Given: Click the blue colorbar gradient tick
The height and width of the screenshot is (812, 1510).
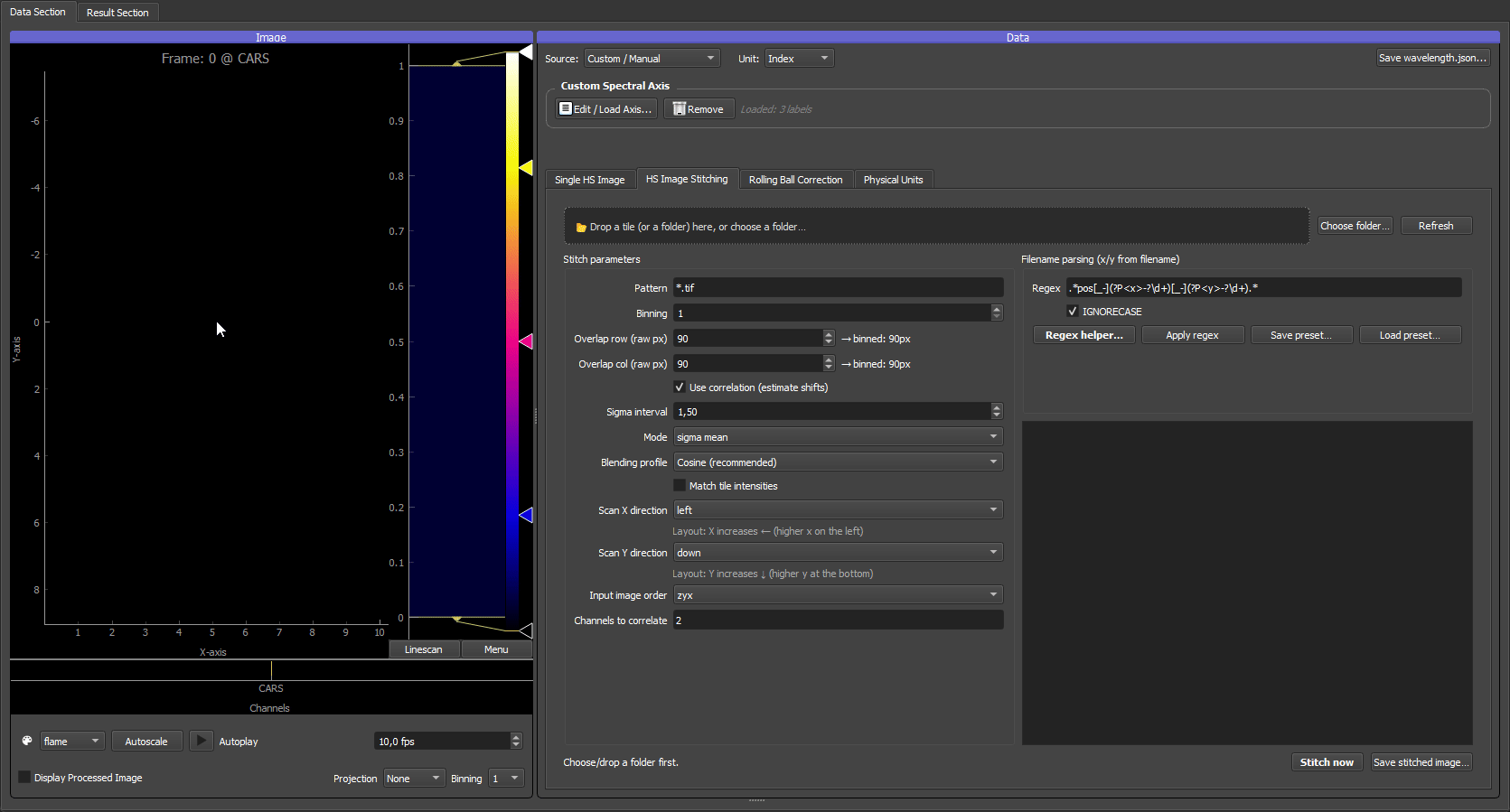Looking at the screenshot, I should click(x=525, y=515).
